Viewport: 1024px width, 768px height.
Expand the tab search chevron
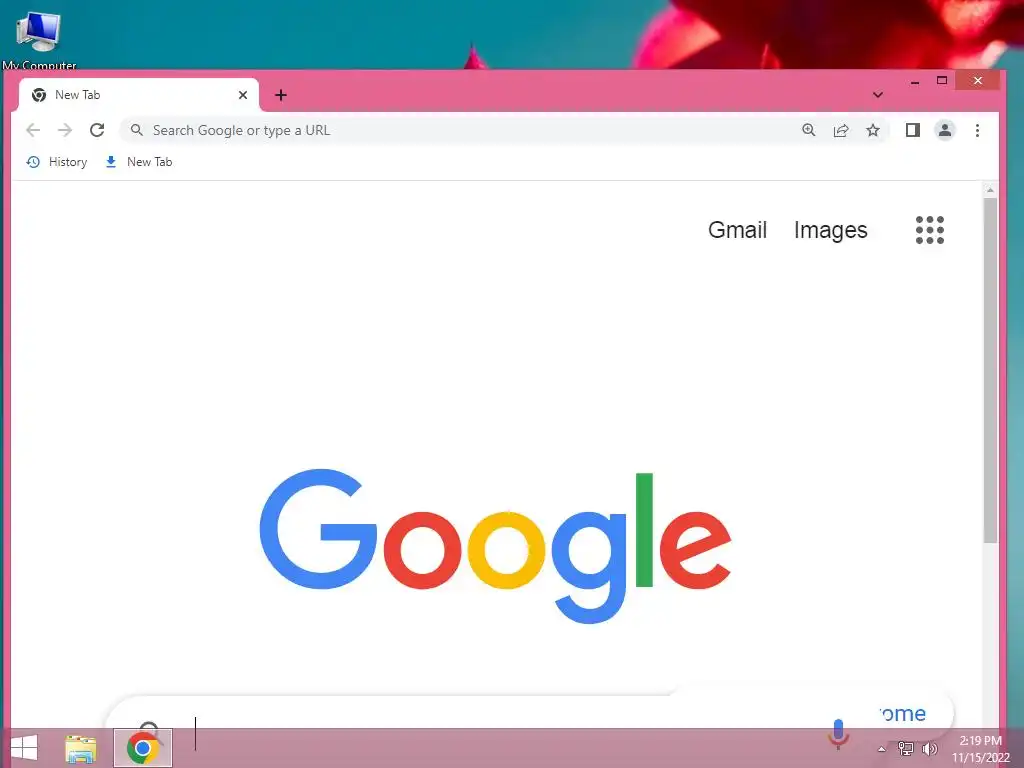tap(878, 95)
